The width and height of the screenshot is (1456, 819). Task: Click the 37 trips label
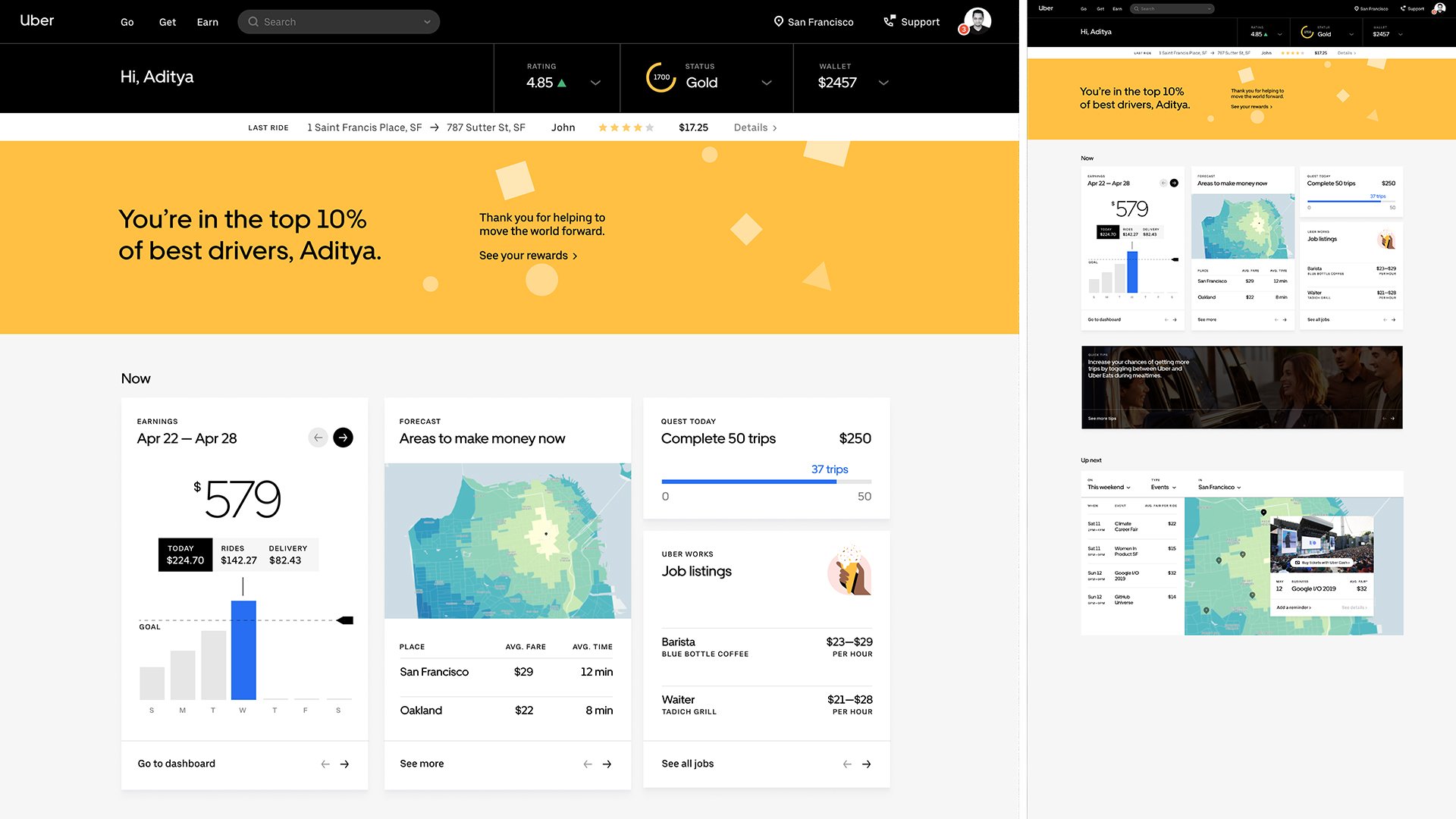830,469
